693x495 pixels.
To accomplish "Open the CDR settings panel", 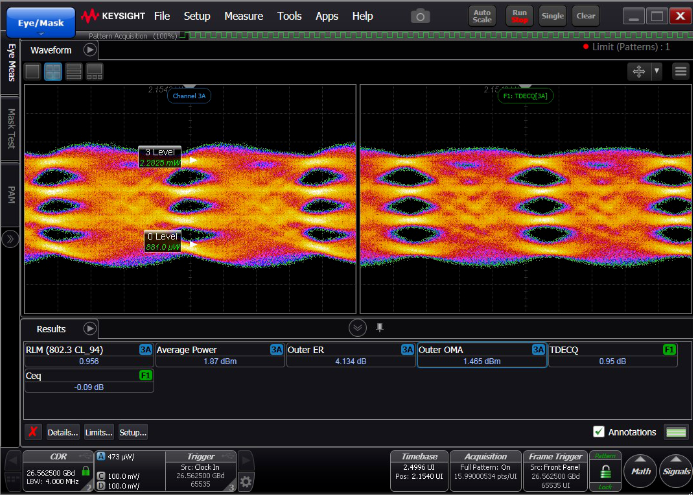I will (58, 471).
